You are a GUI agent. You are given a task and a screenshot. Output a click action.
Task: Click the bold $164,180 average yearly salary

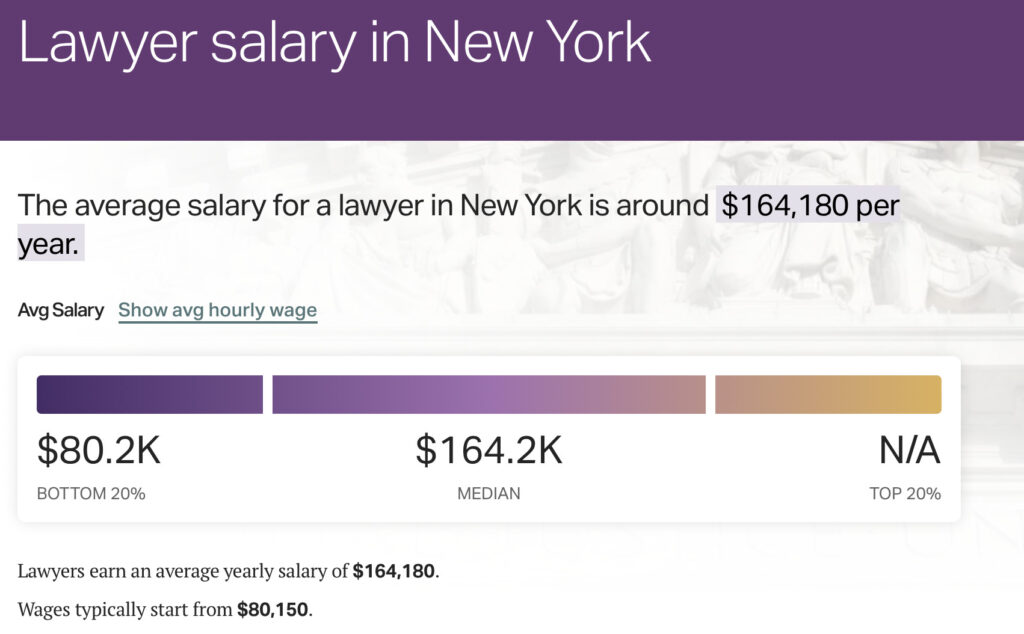[x=394, y=571]
